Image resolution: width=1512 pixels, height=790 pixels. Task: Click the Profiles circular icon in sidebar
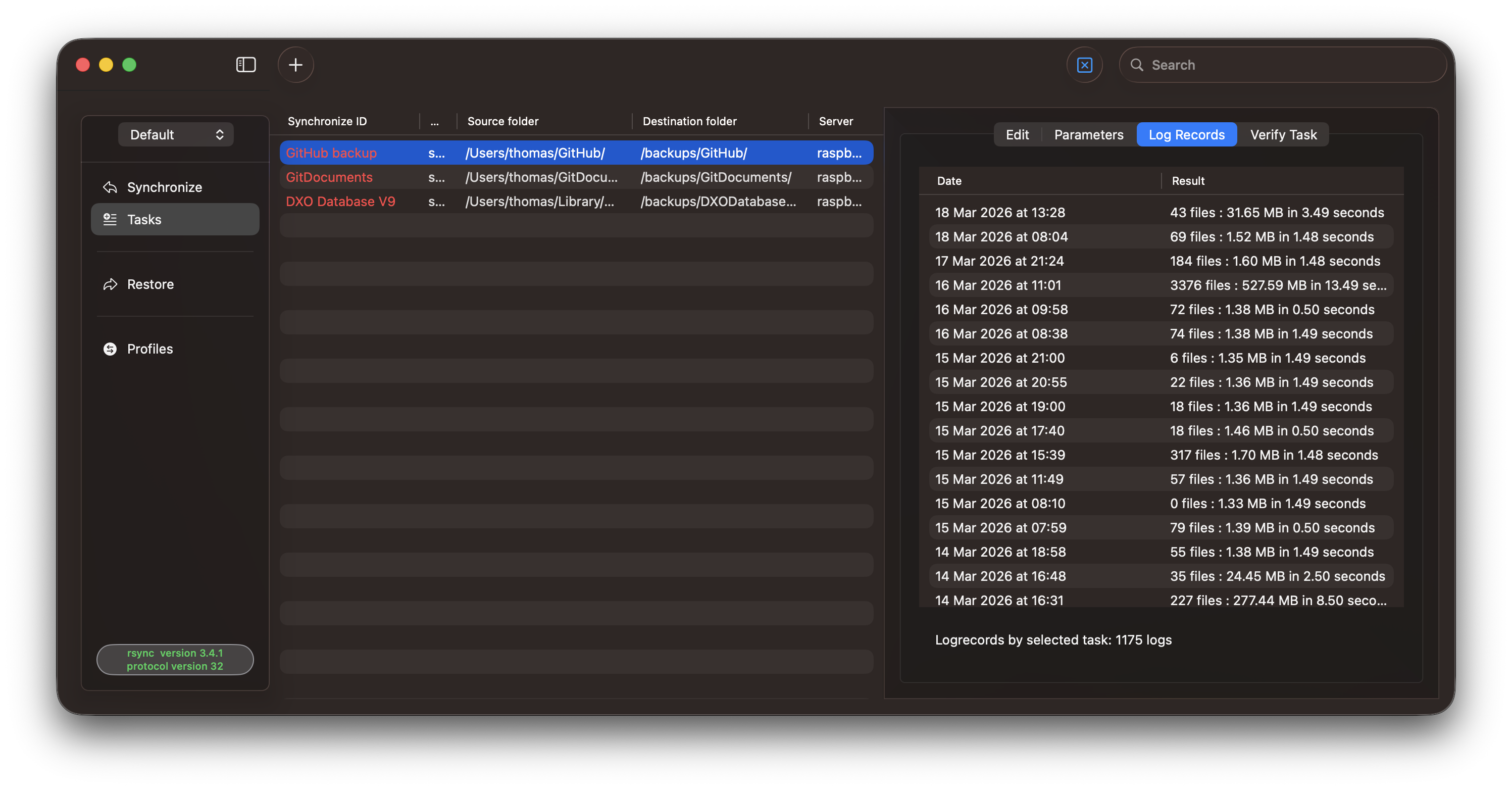tap(110, 349)
